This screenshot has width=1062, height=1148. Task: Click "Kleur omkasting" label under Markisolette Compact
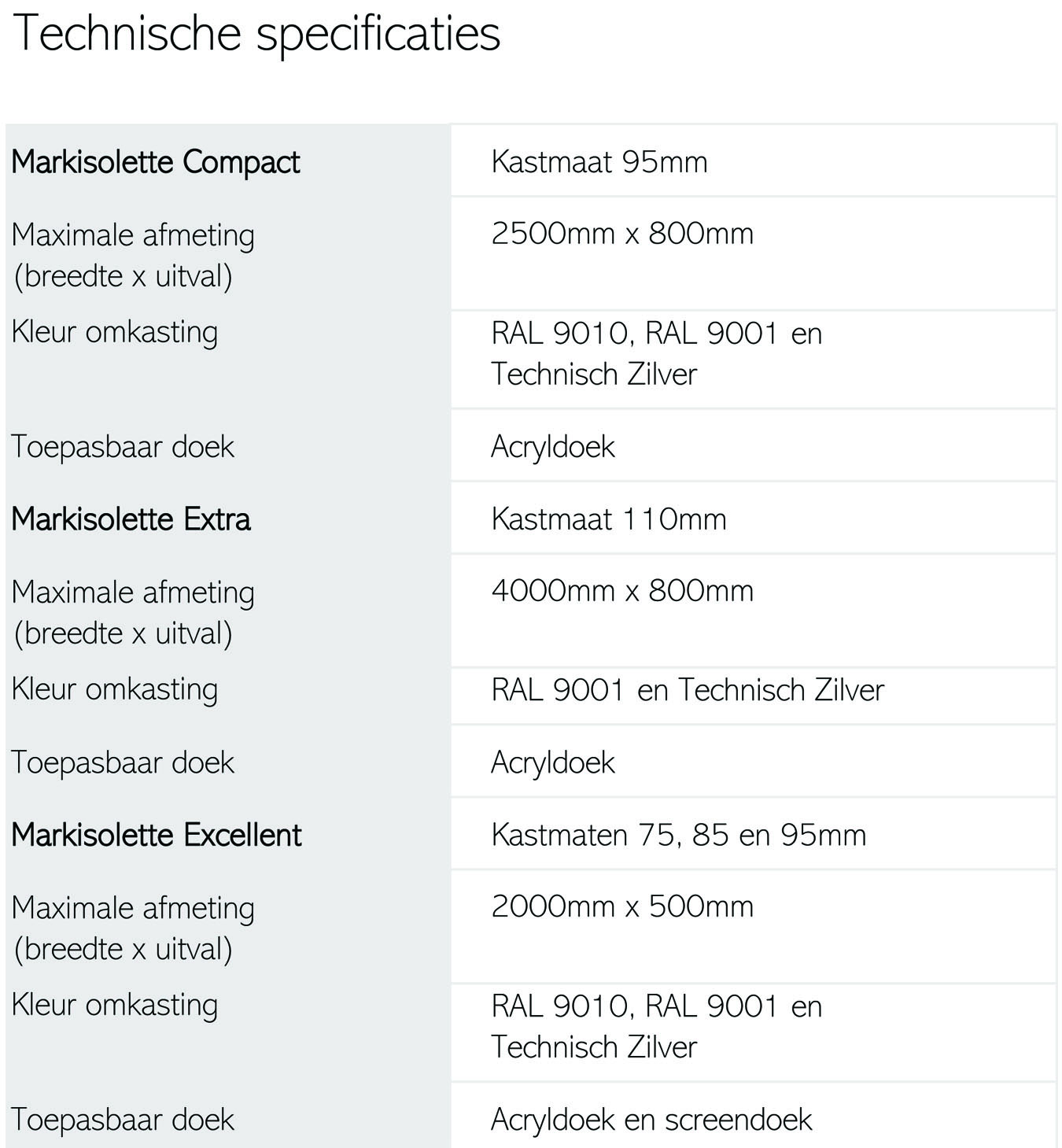[115, 332]
